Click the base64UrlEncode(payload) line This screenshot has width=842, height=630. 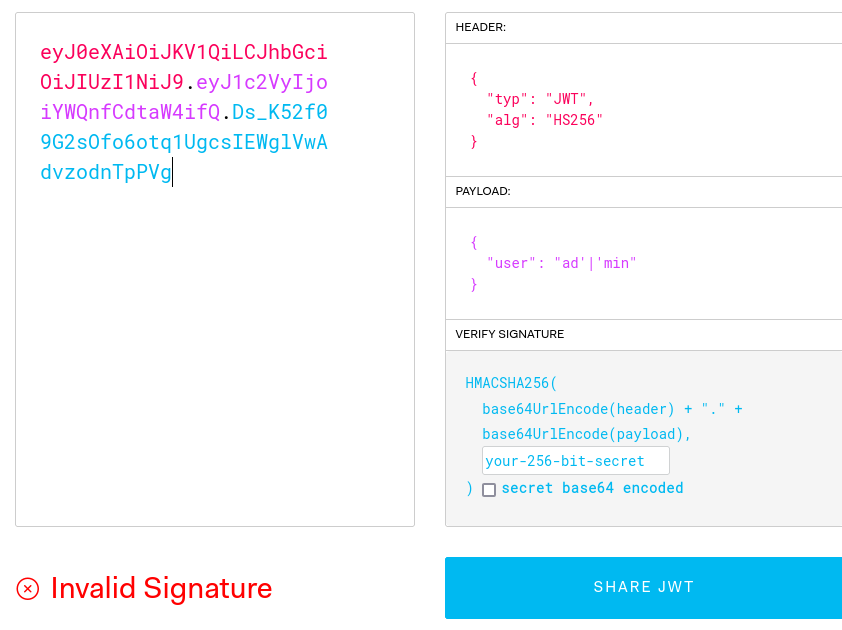coord(586,434)
